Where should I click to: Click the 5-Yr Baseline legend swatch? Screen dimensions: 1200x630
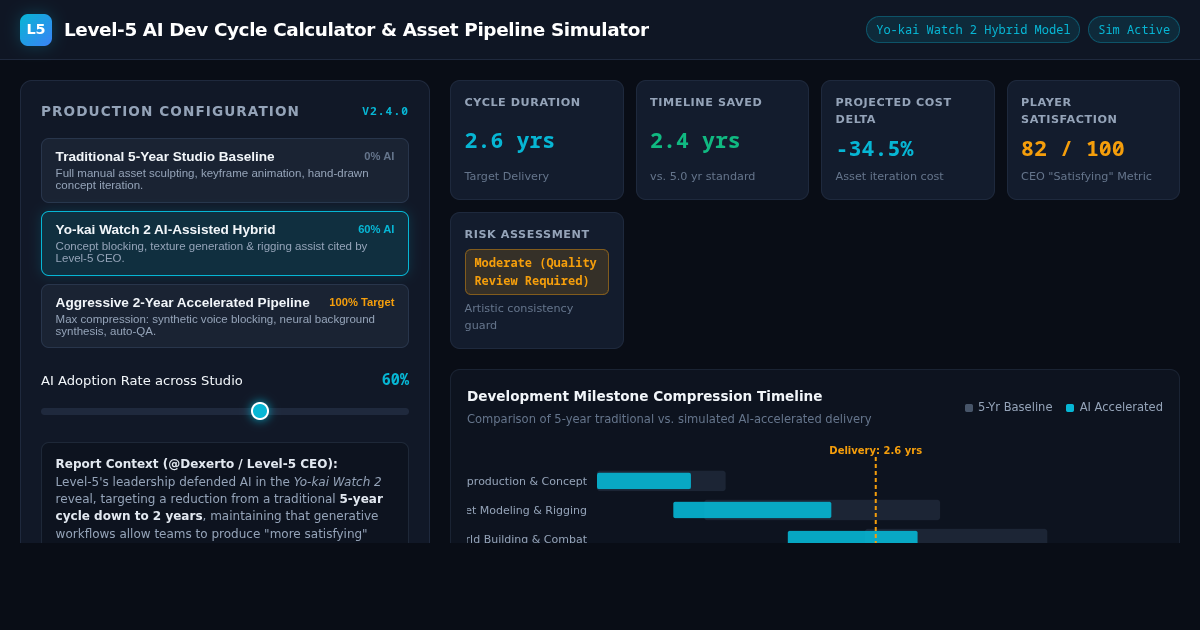click(x=969, y=408)
